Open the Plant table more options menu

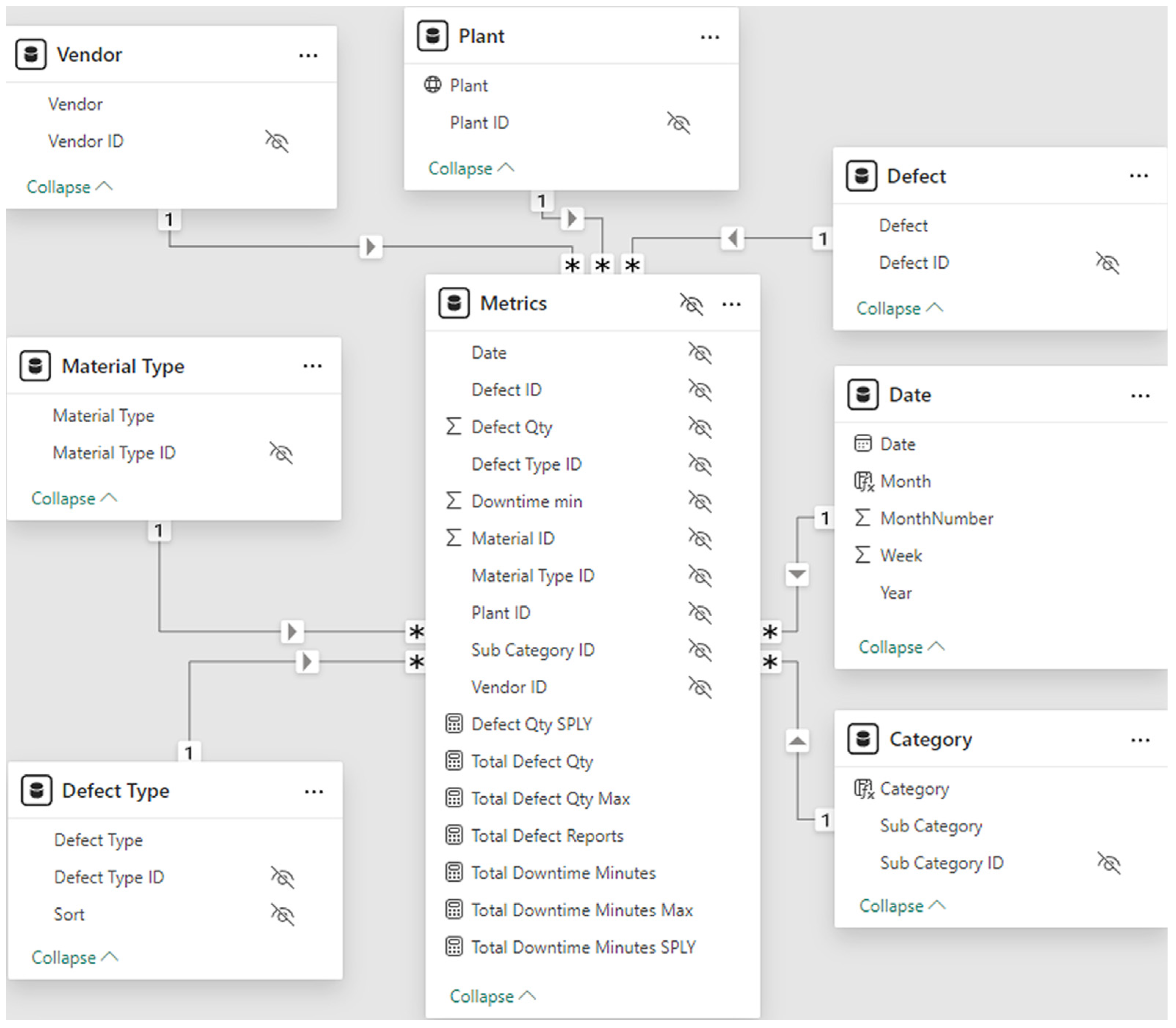(x=710, y=37)
